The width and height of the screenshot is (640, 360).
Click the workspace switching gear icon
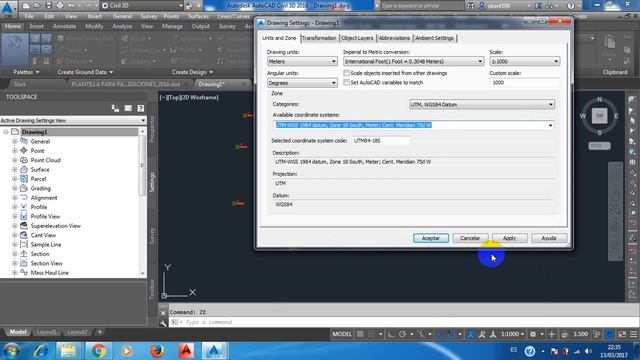pyautogui.click(x=533, y=334)
